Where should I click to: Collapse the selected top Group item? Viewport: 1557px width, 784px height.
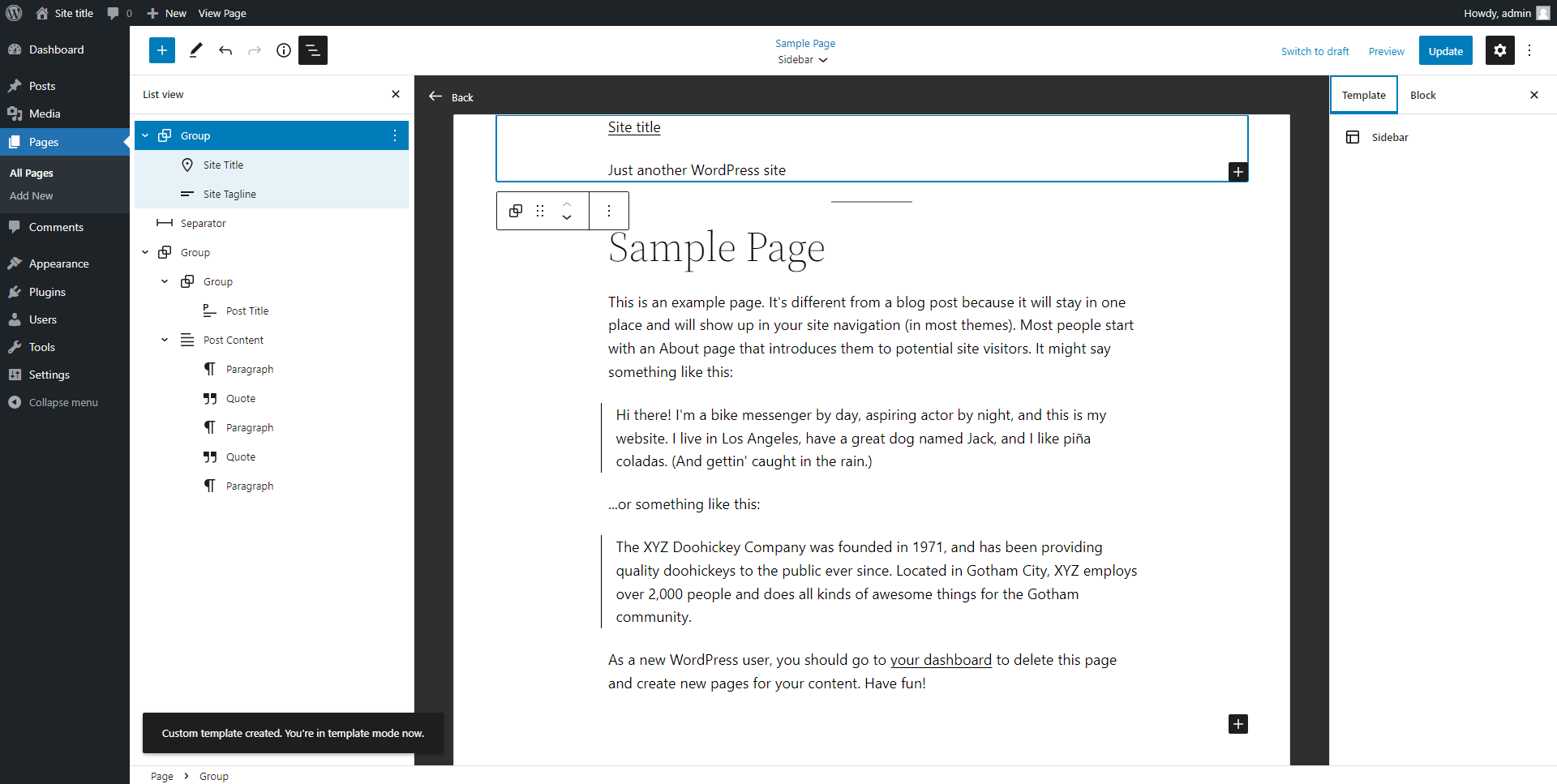click(145, 135)
